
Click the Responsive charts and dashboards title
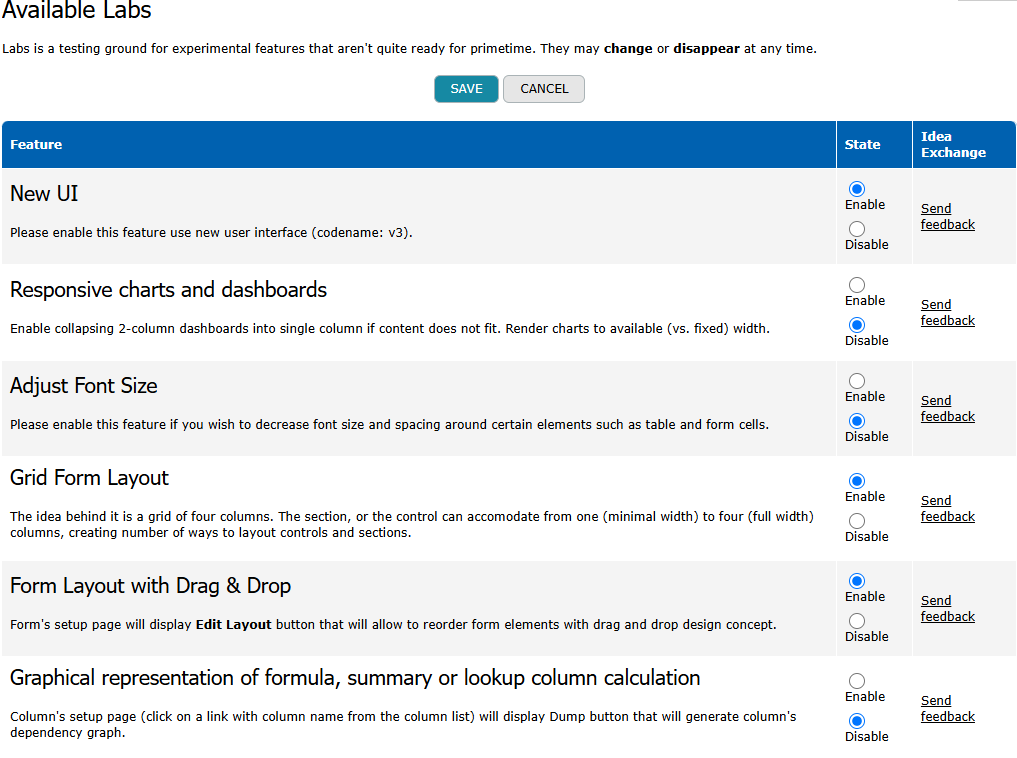click(x=169, y=289)
